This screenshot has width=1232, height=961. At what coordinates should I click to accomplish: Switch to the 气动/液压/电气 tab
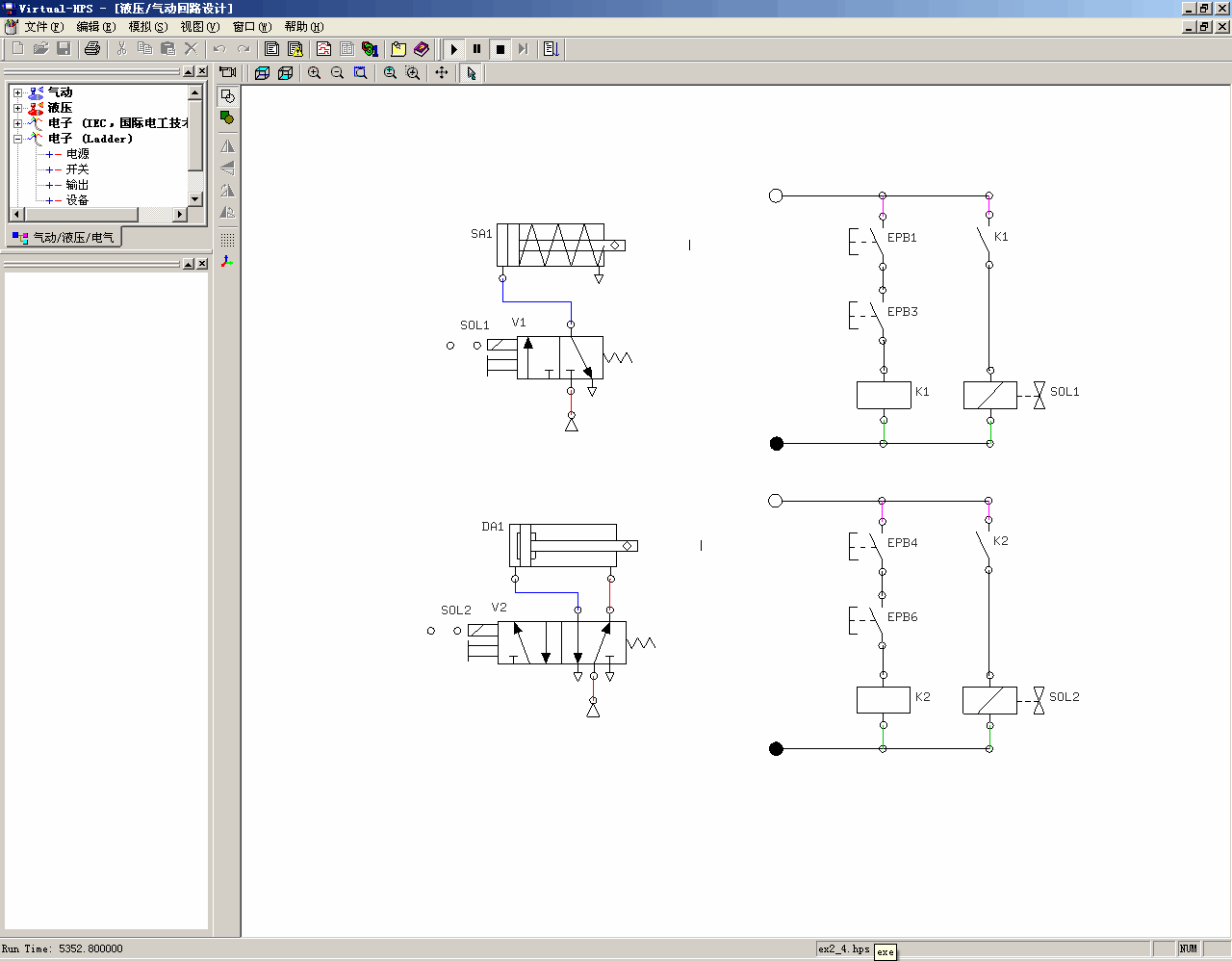click(x=64, y=237)
